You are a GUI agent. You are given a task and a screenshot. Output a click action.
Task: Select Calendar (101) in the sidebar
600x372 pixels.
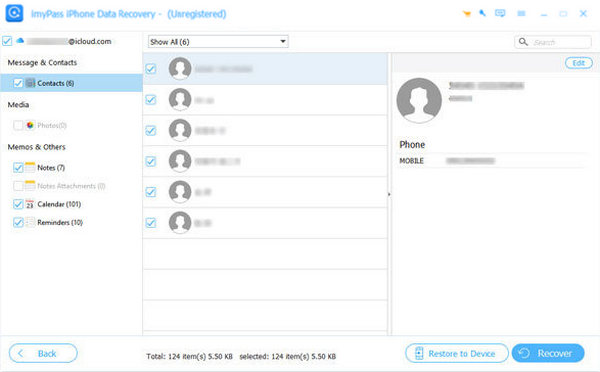(x=59, y=204)
